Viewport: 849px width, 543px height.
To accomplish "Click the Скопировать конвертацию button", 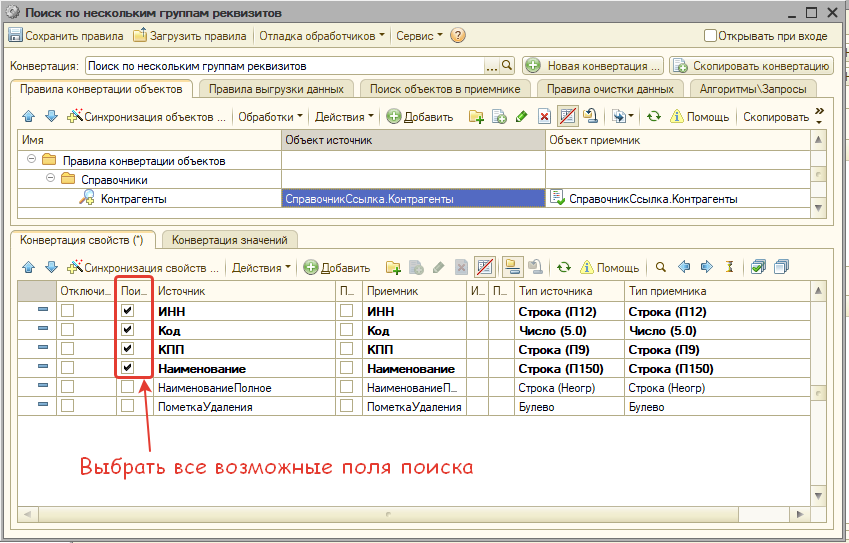I will point(752,66).
